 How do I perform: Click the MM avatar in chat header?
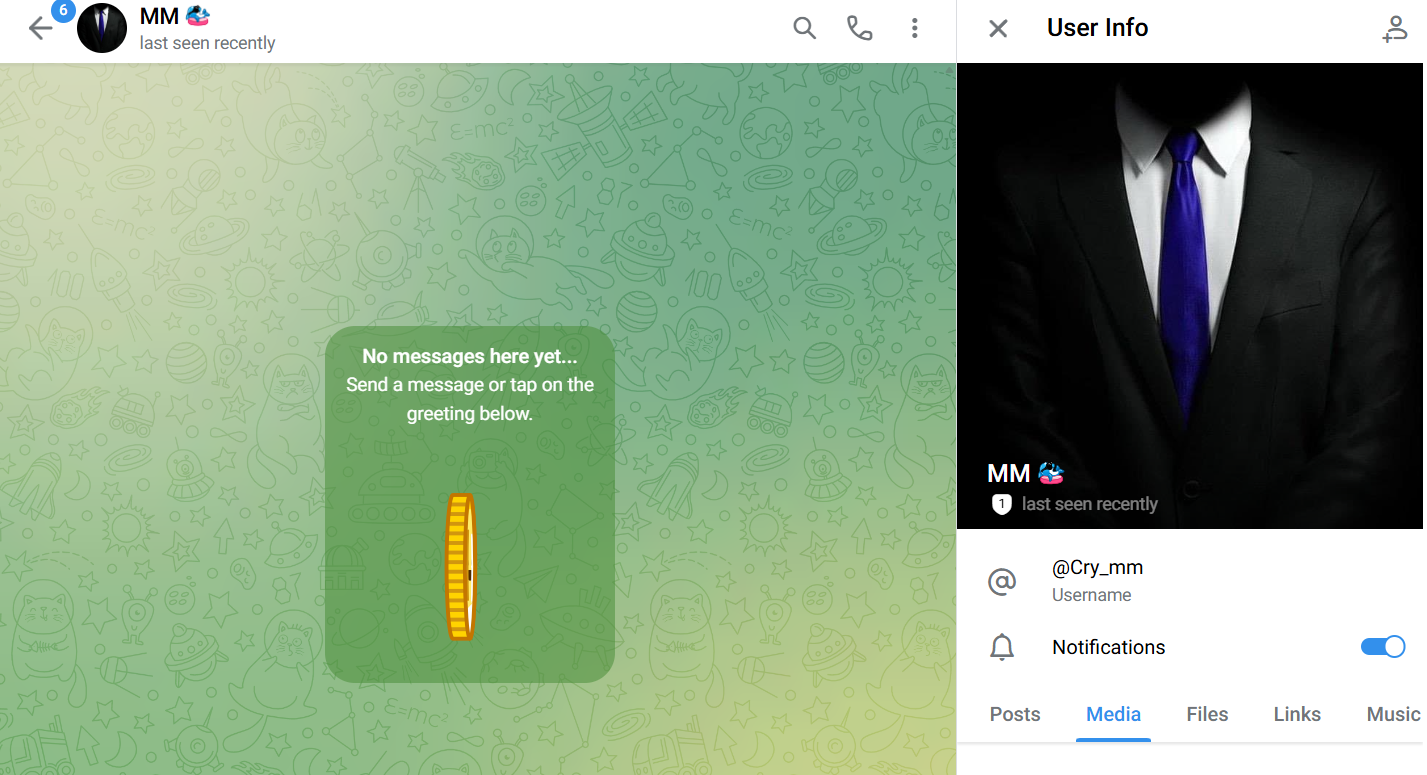click(x=102, y=28)
